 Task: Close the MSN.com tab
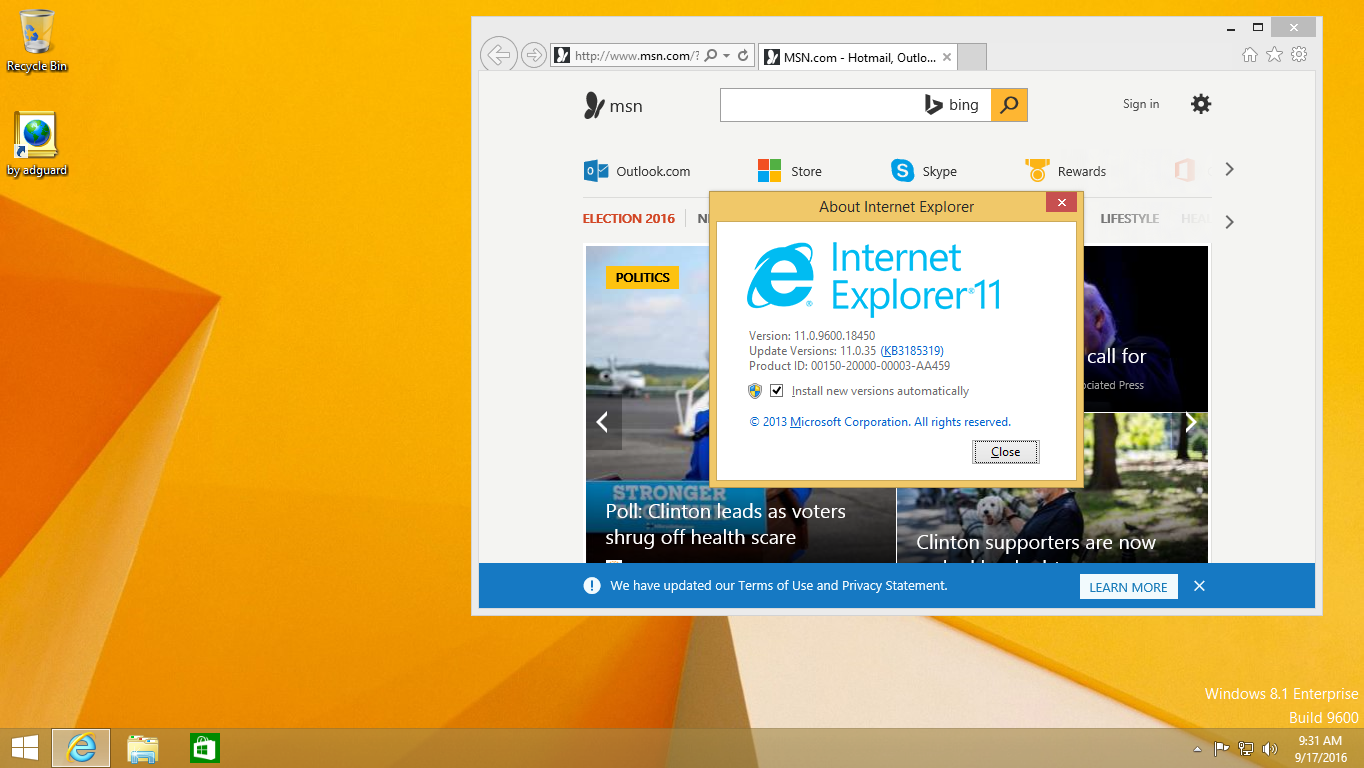coord(947,57)
